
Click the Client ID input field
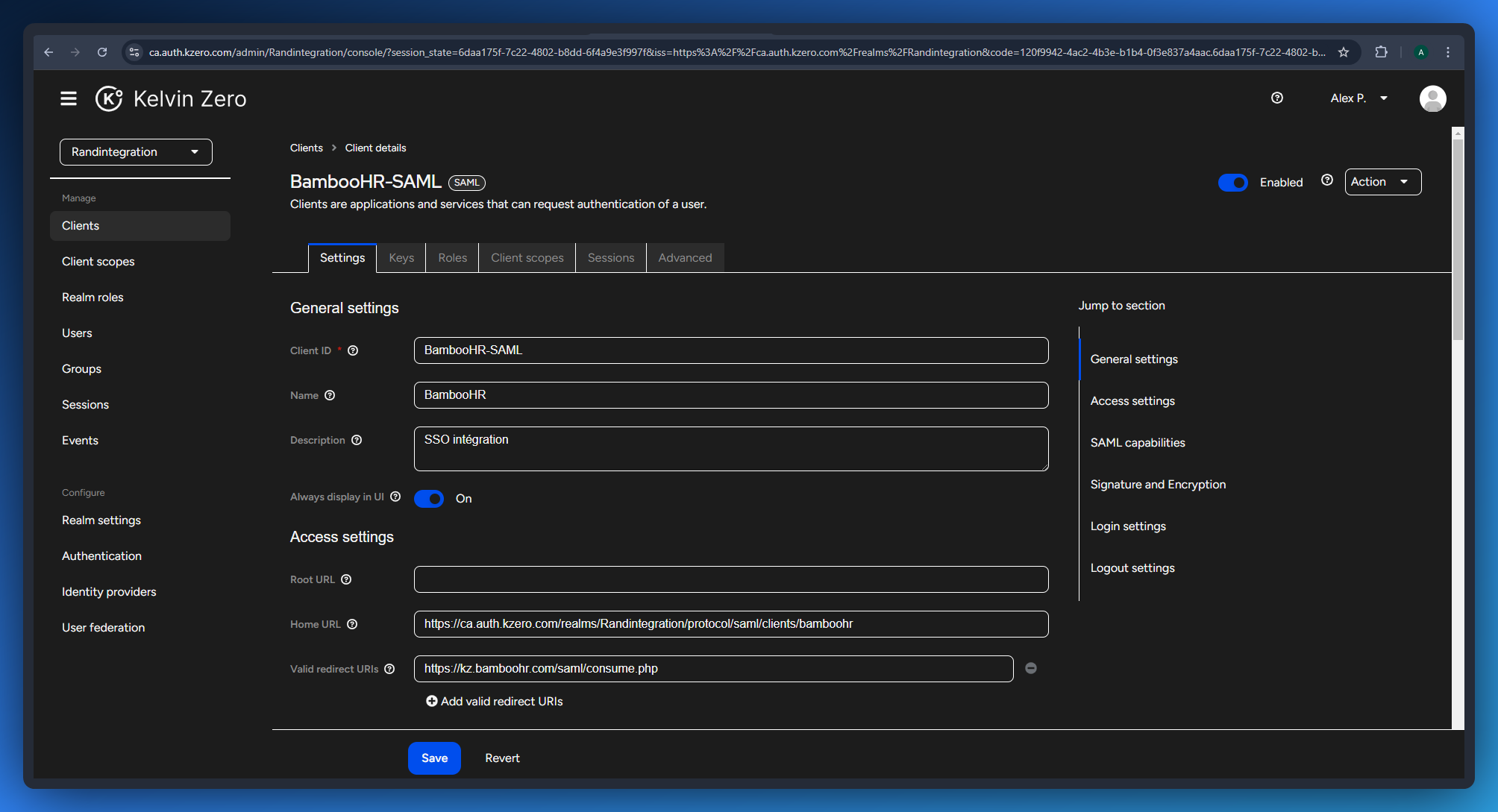[x=731, y=350]
